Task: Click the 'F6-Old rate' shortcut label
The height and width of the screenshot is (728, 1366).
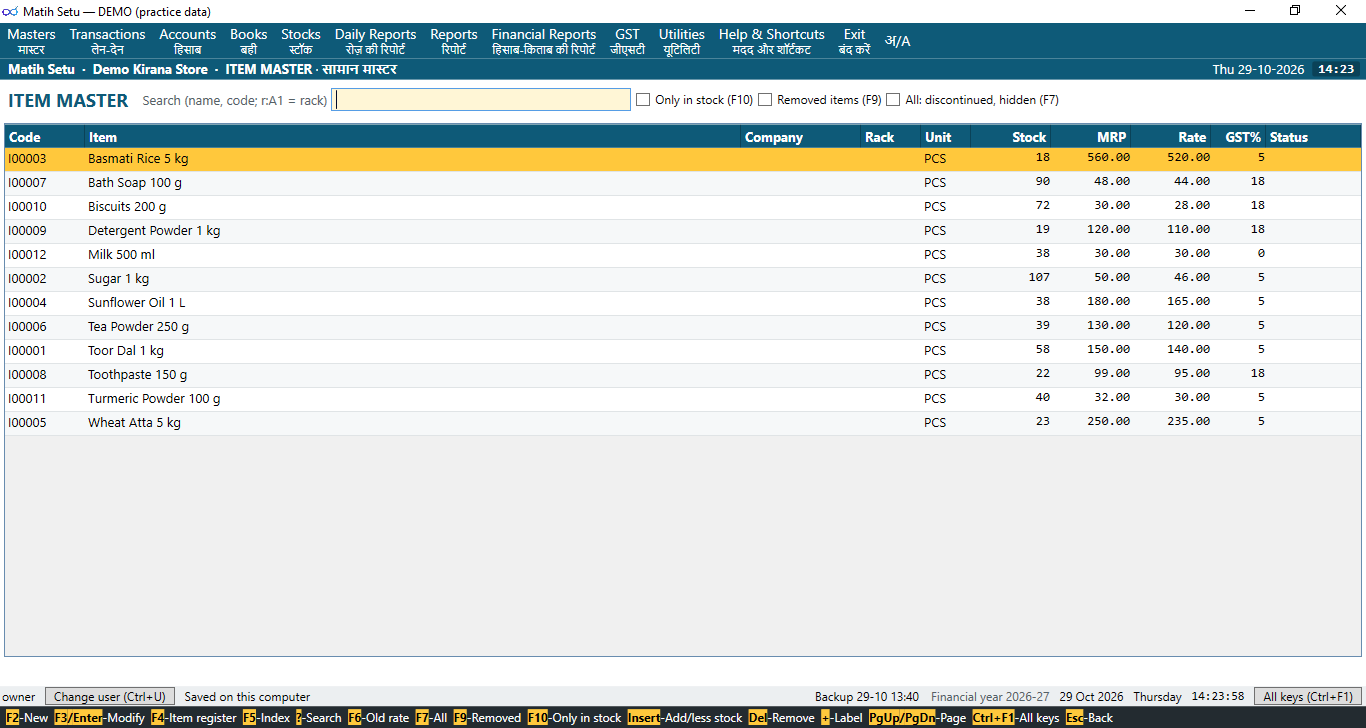Action: coord(378,718)
